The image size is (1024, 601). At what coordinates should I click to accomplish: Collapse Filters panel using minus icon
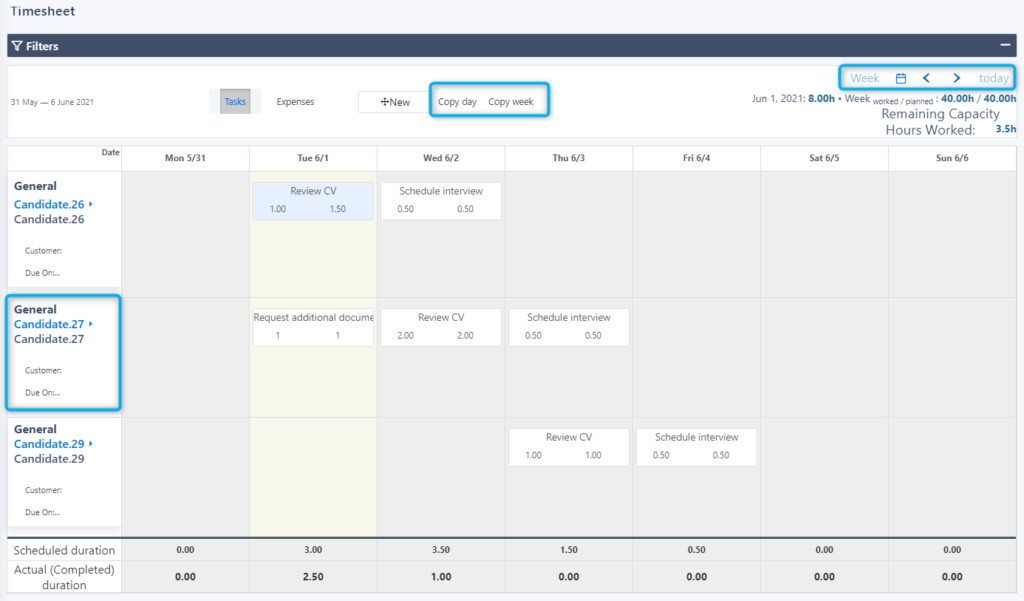click(x=1006, y=45)
